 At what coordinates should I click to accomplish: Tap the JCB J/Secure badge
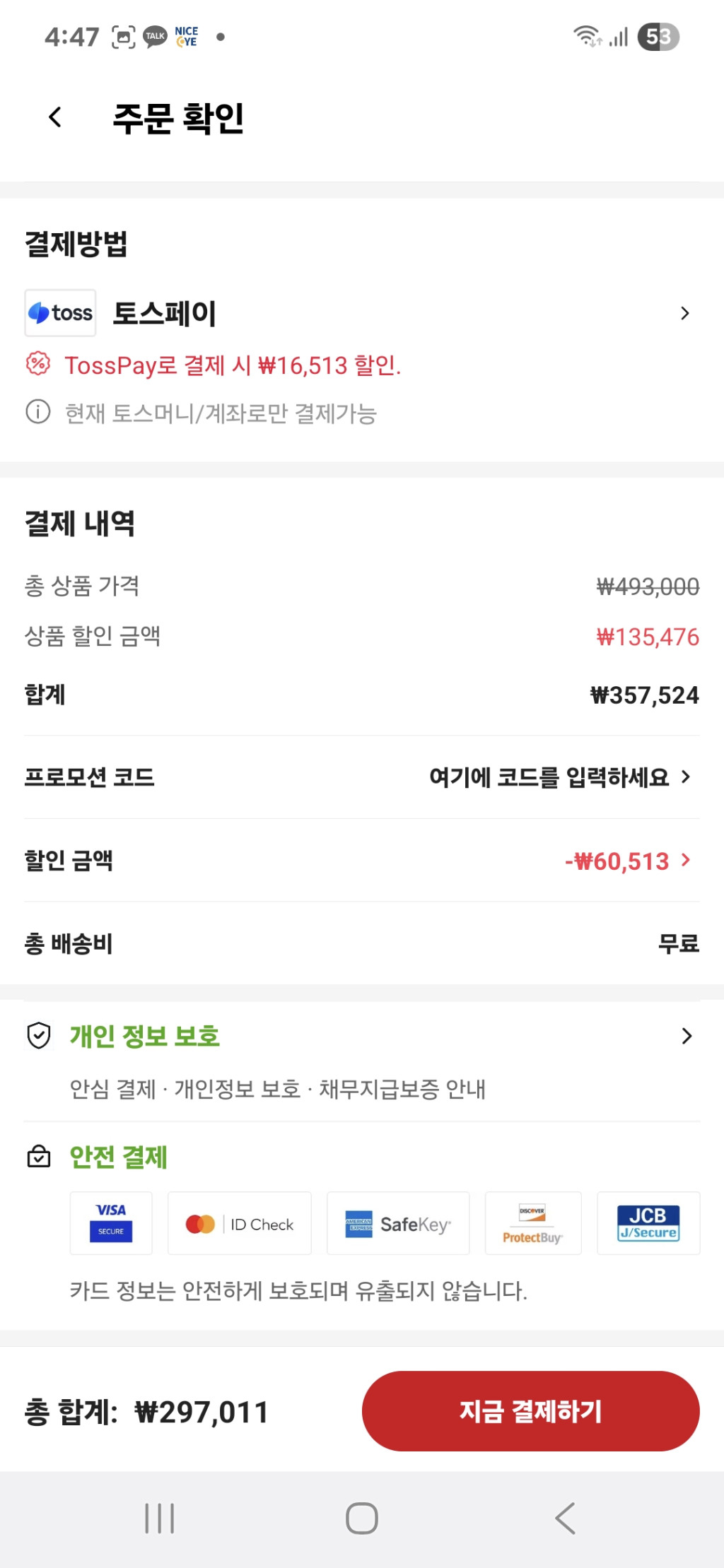coord(648,1223)
